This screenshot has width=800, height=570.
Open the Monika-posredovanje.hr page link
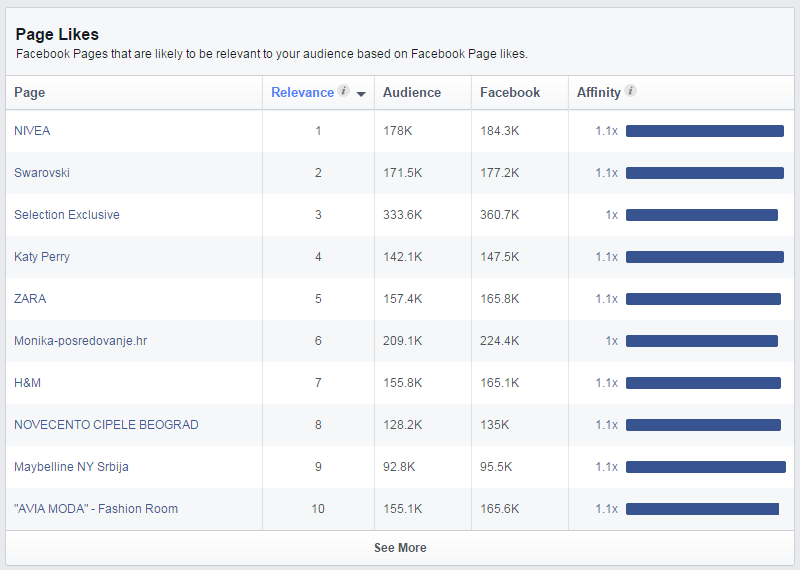click(81, 340)
